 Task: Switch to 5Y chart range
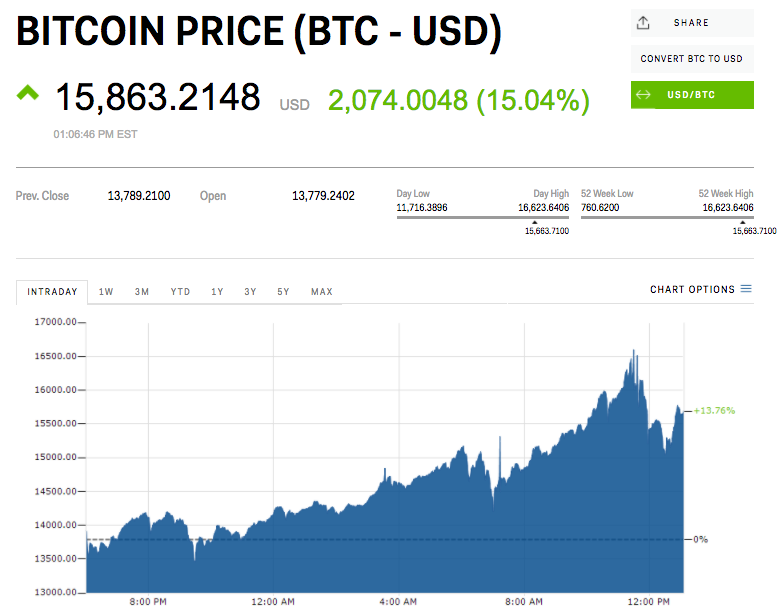283,292
